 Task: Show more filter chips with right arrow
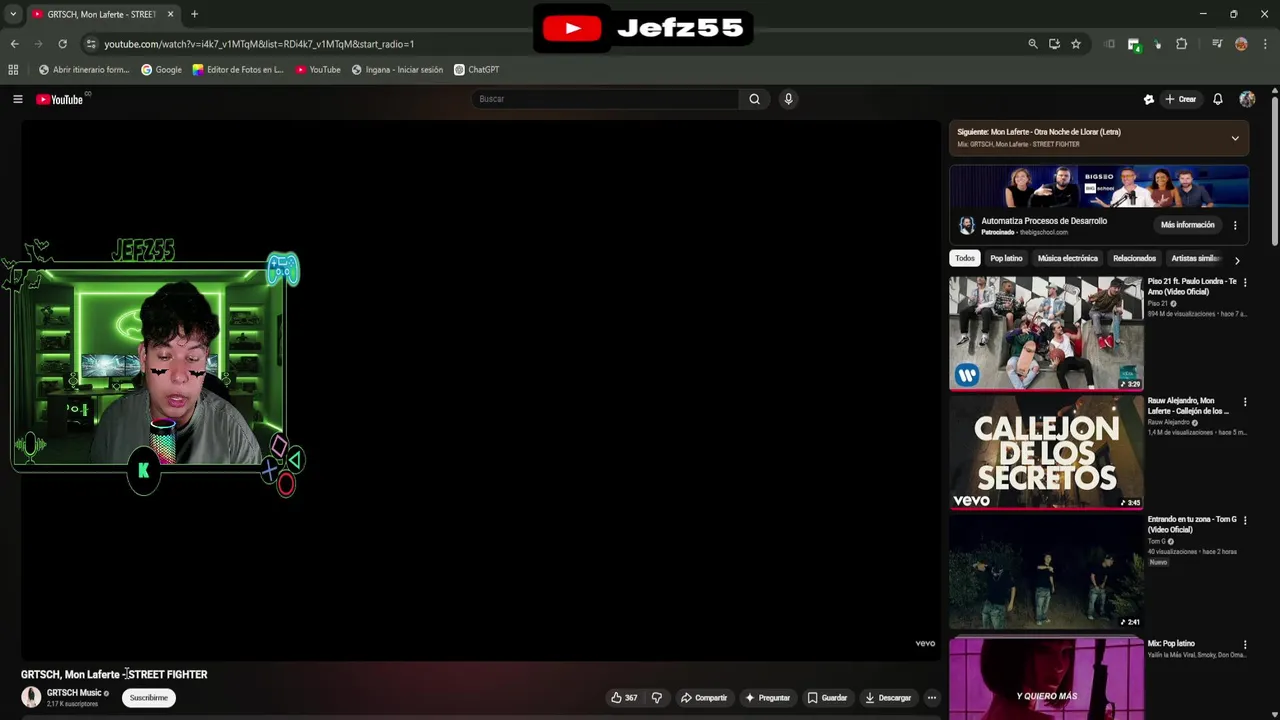click(1237, 260)
